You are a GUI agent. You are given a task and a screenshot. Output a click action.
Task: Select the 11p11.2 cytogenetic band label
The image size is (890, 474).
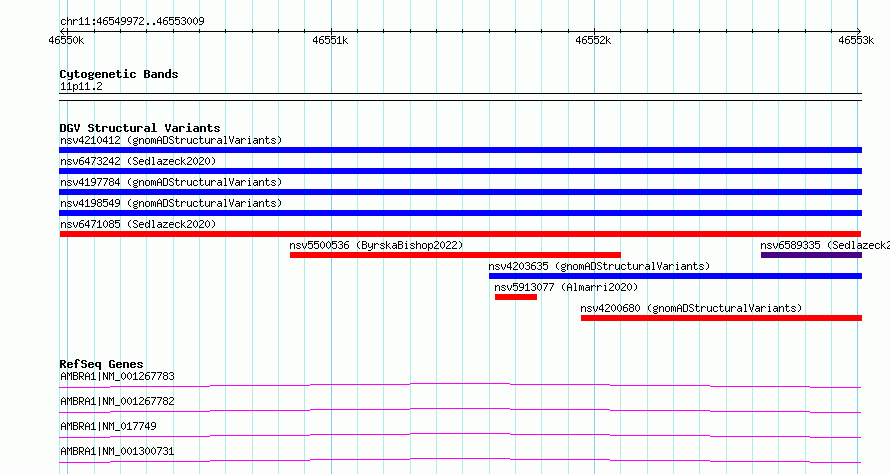click(81, 86)
